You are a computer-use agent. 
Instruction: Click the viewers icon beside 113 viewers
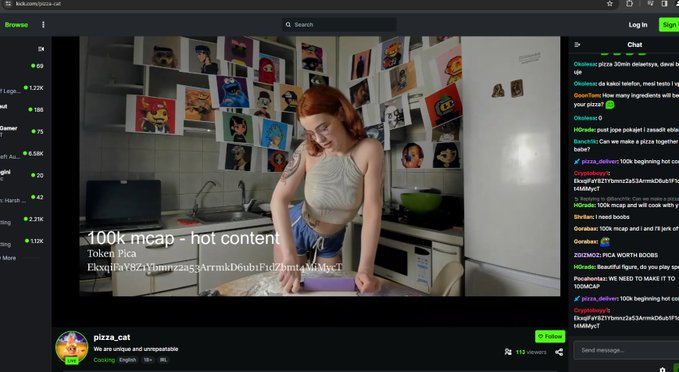click(x=508, y=352)
